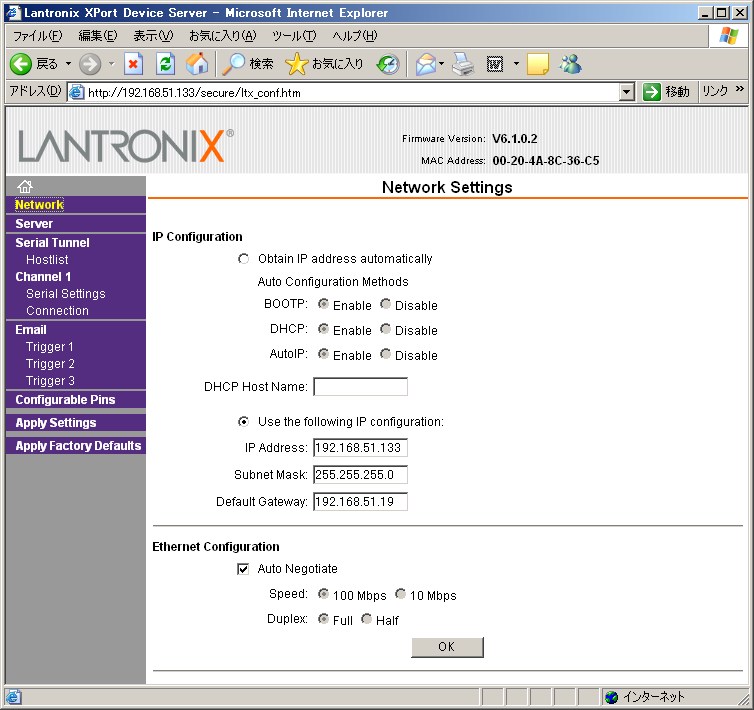Click Apply Settings in sidebar
Screen dimensions: 754x710
[56, 423]
